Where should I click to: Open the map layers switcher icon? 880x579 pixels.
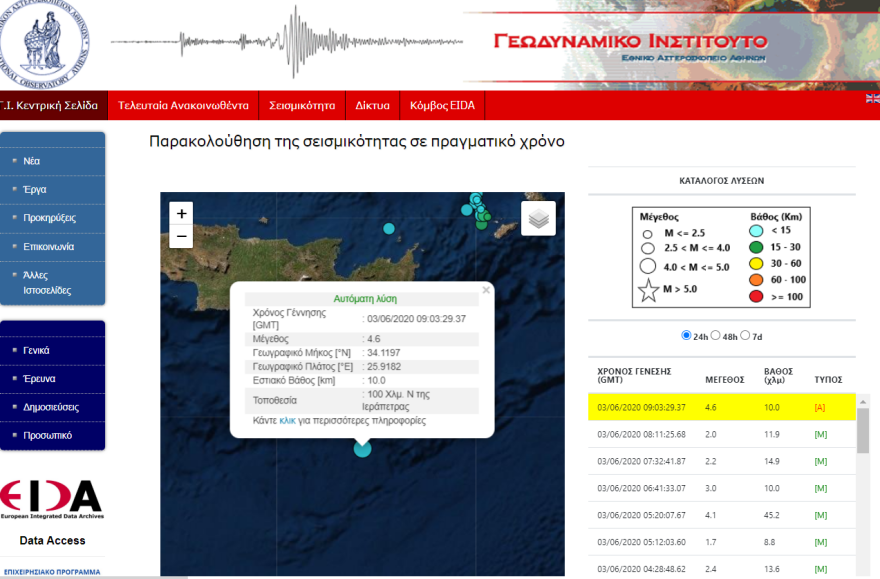coord(538,217)
